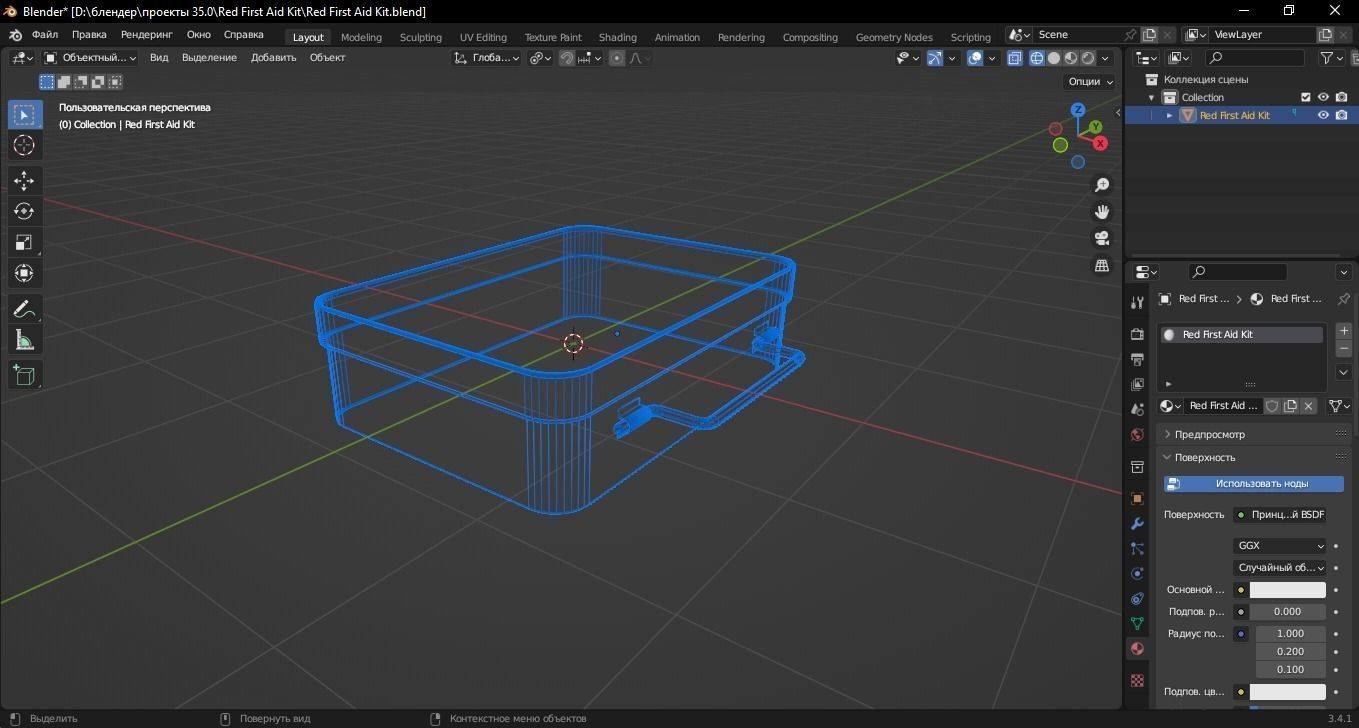This screenshot has height=728, width=1359.
Task: Open the Texture properties checker tab
Action: (1137, 680)
